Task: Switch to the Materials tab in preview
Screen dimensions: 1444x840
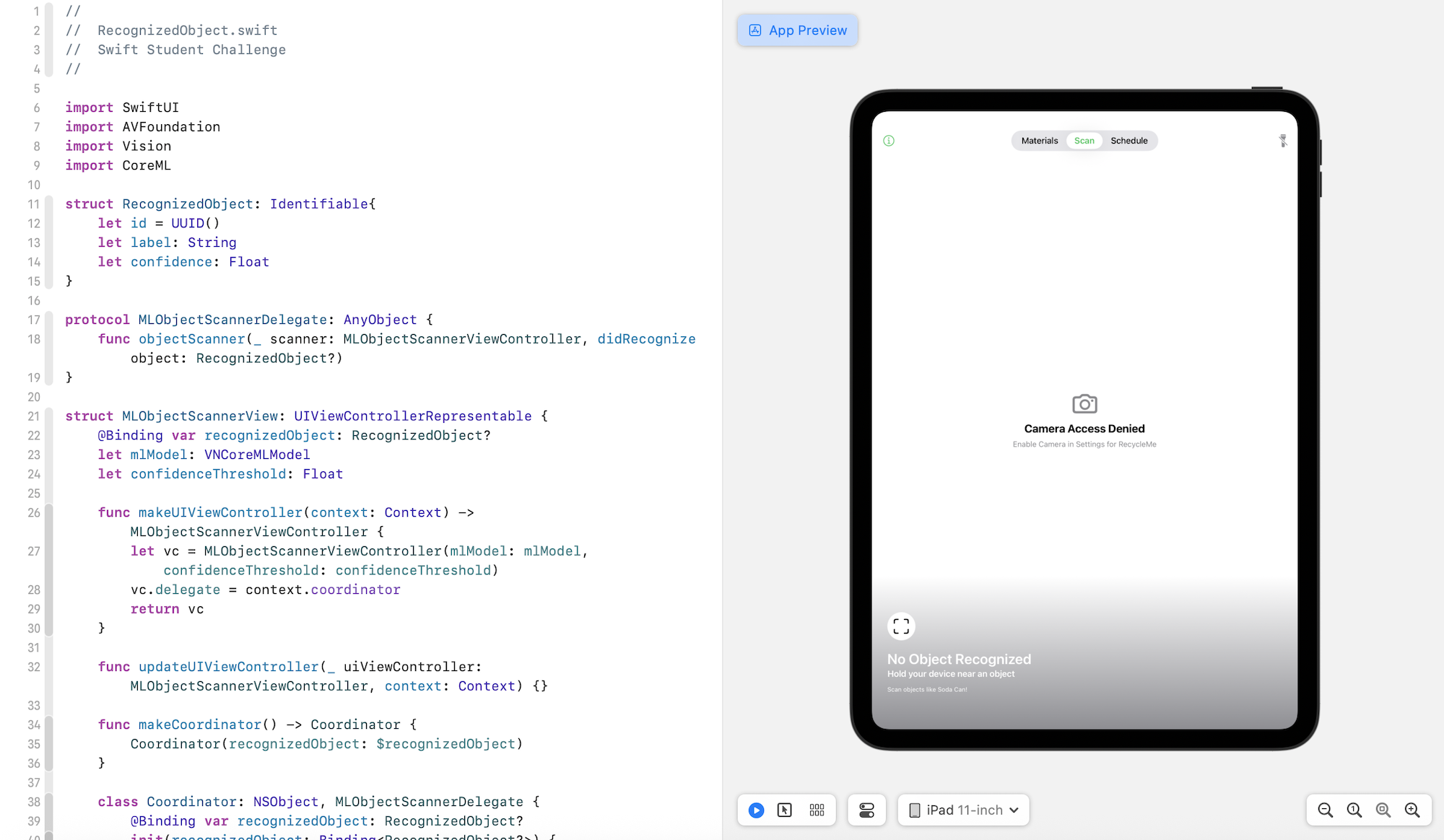Action: click(1039, 141)
